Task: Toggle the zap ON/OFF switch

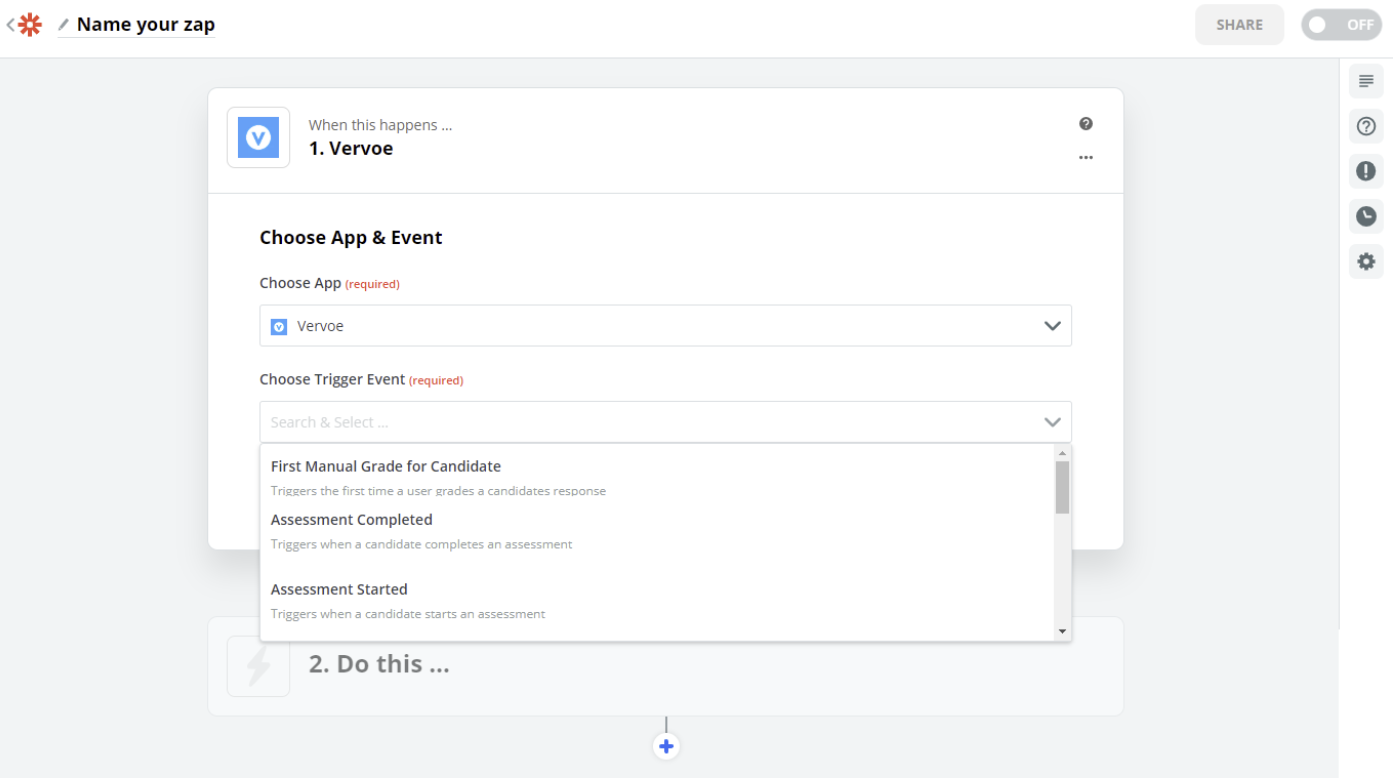Action: point(1341,25)
